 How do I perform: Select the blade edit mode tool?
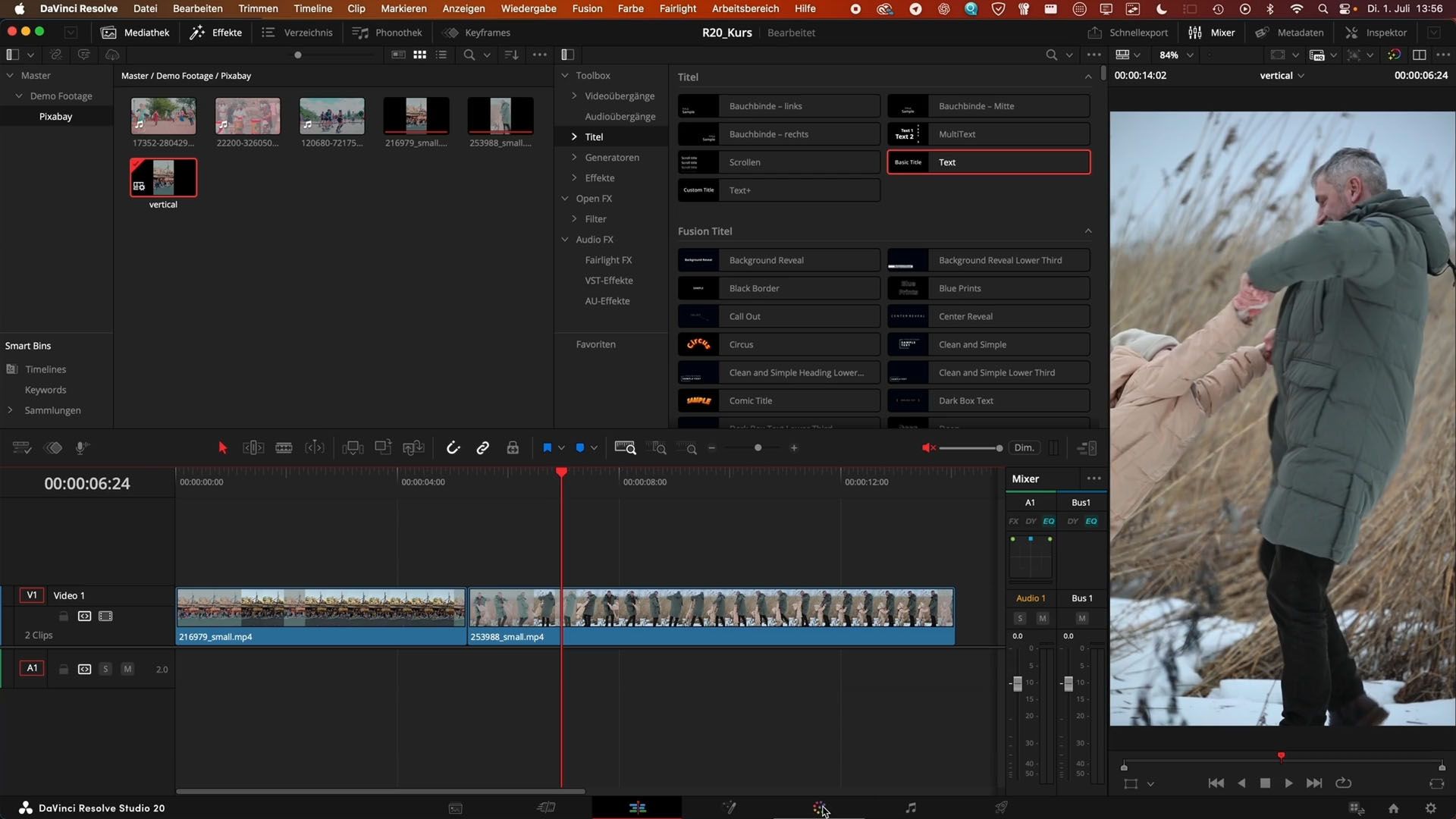(284, 448)
